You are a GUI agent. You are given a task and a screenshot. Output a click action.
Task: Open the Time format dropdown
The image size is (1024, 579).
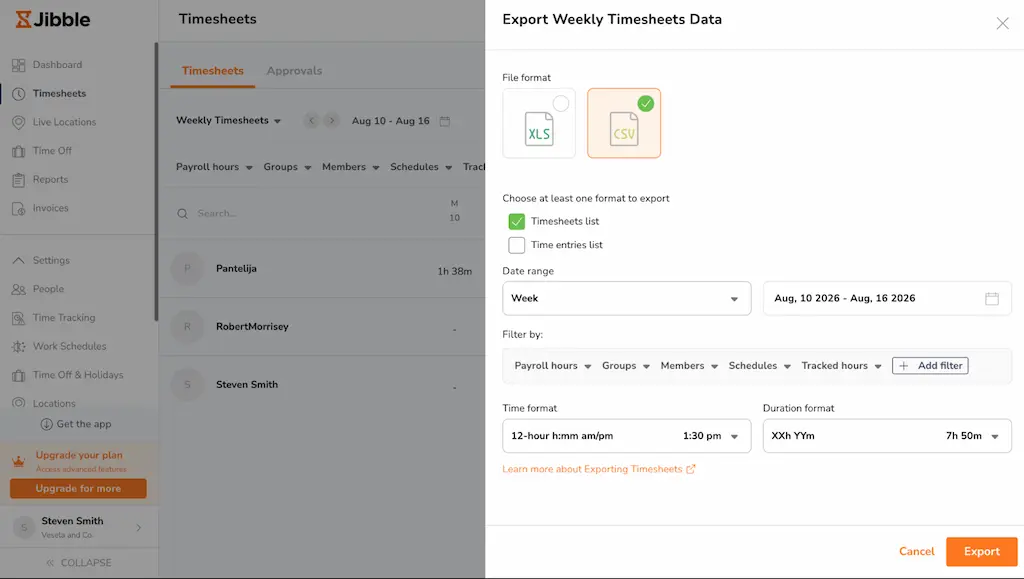[626, 436]
